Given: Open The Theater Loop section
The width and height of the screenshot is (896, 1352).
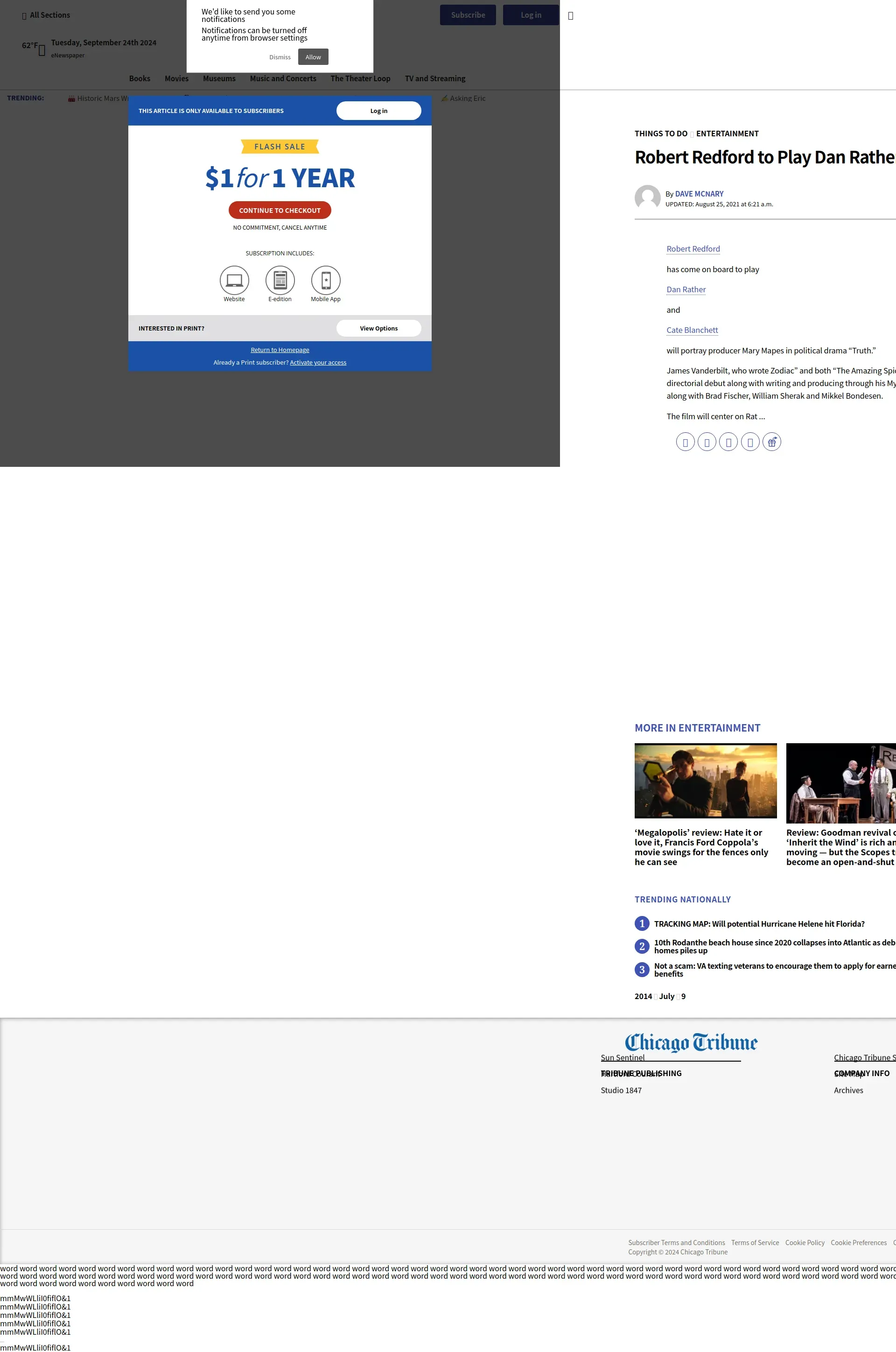Looking at the screenshot, I should tap(361, 78).
